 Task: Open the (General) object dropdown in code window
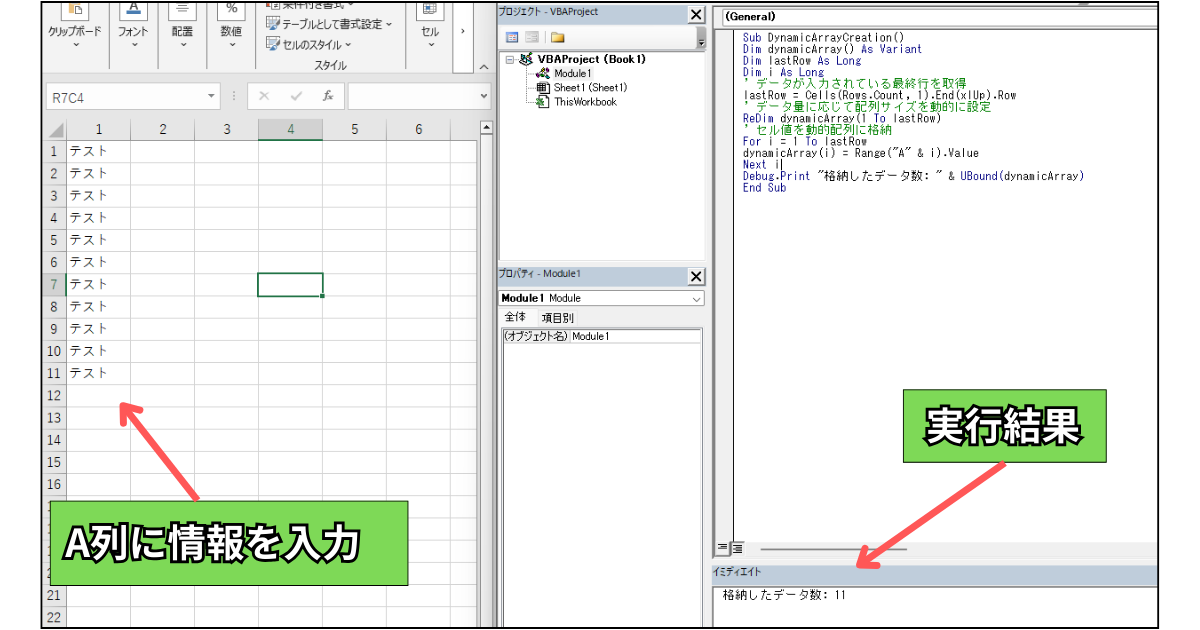936,17
